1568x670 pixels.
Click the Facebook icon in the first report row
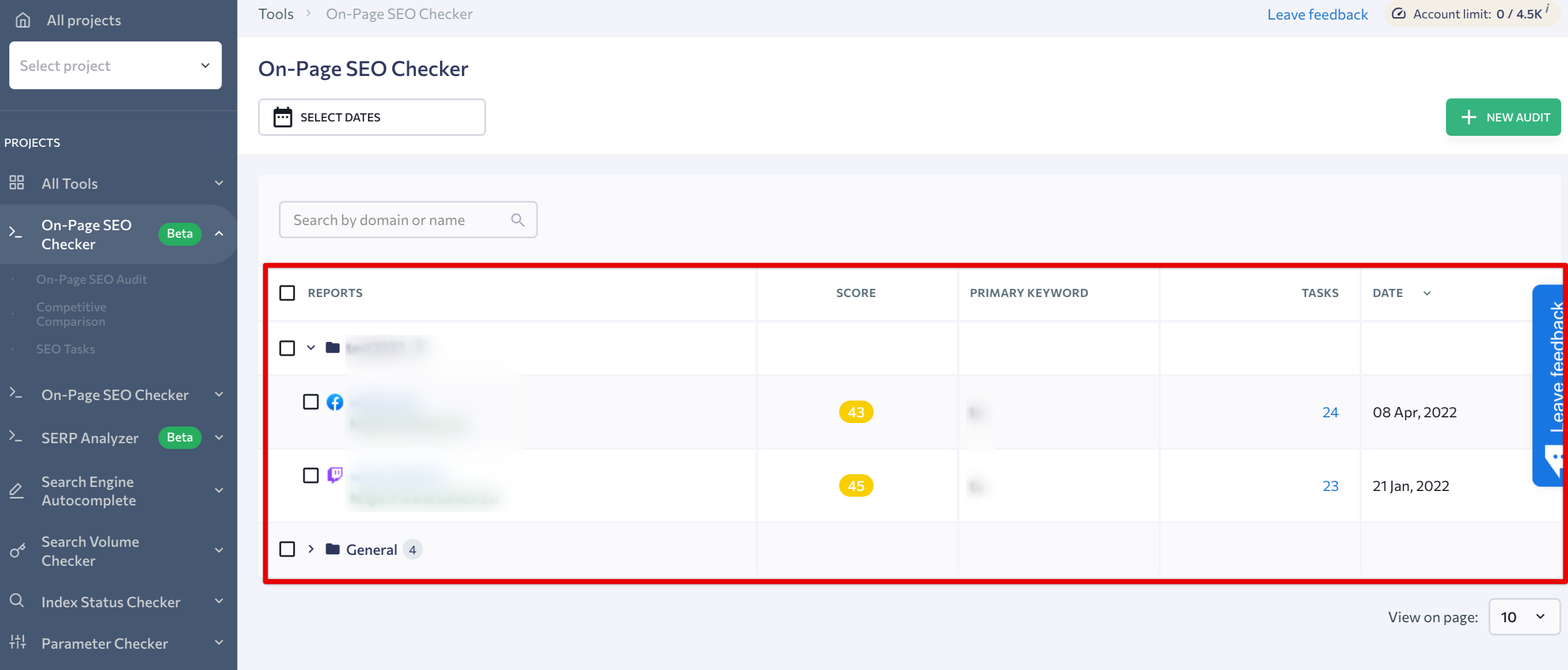point(335,402)
